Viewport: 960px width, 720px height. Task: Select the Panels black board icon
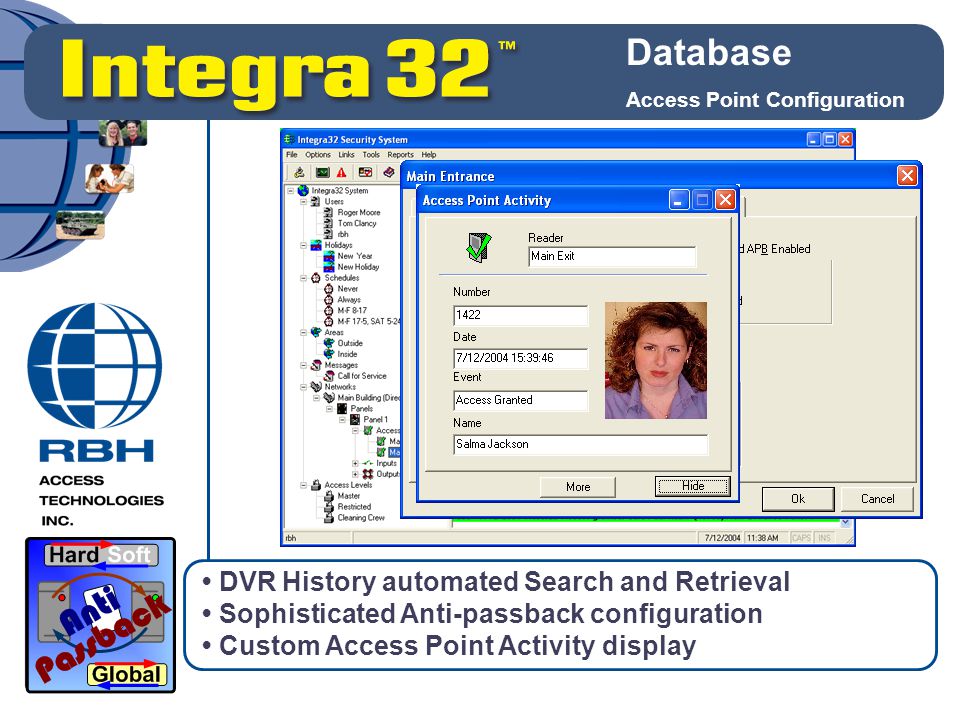pyautogui.click(x=342, y=408)
